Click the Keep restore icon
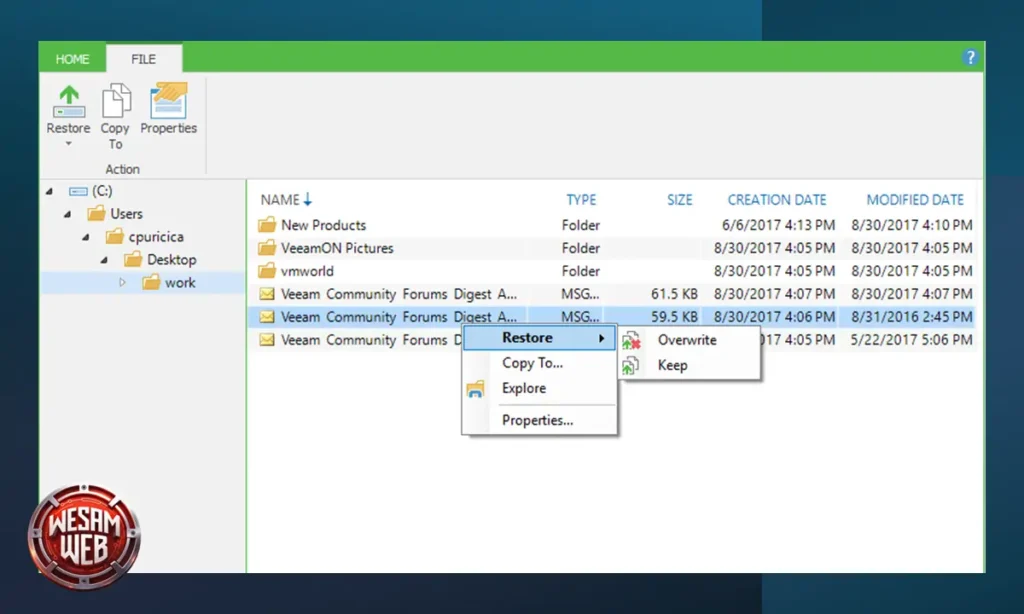 (632, 364)
